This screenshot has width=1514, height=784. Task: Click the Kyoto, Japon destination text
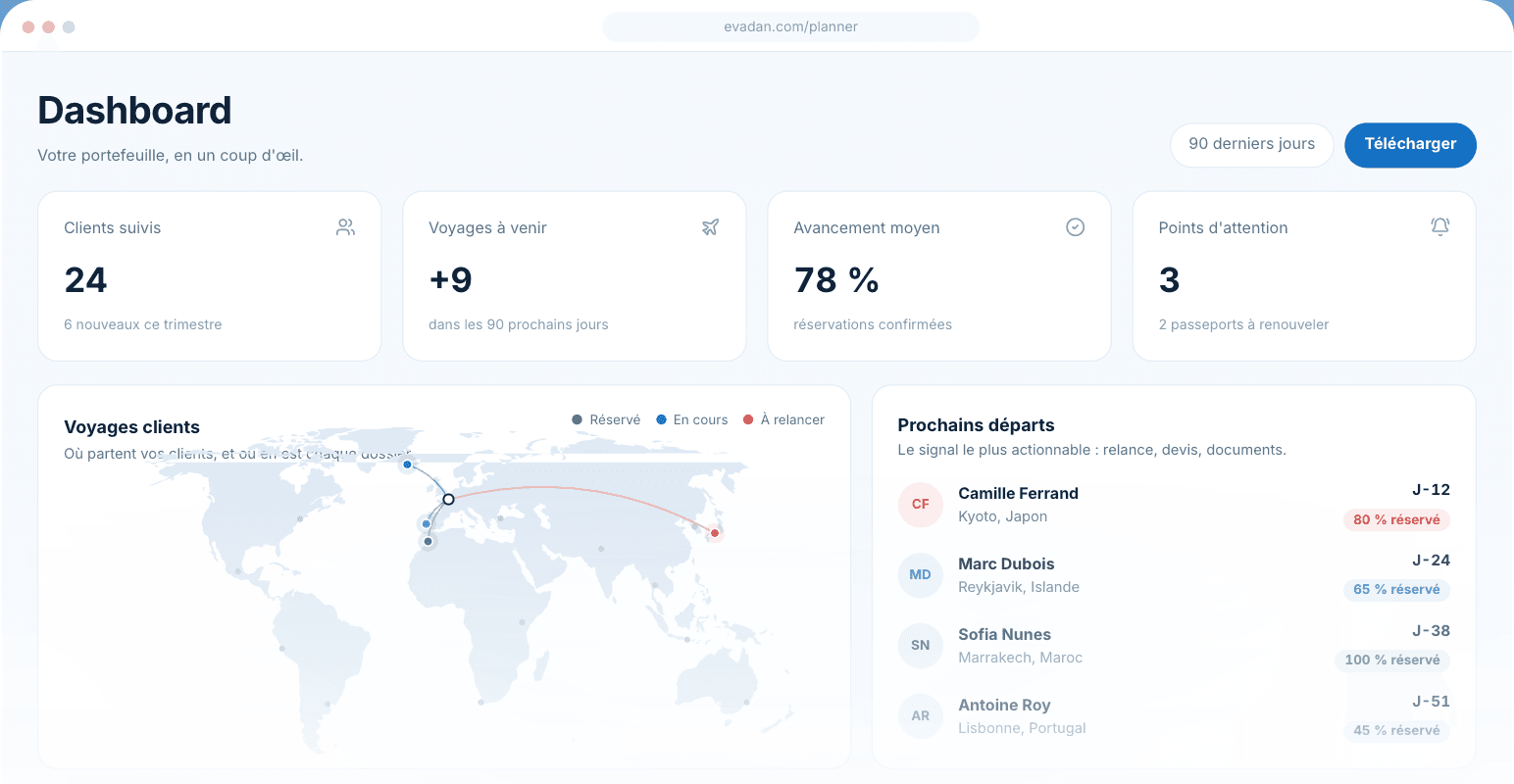tap(1002, 516)
